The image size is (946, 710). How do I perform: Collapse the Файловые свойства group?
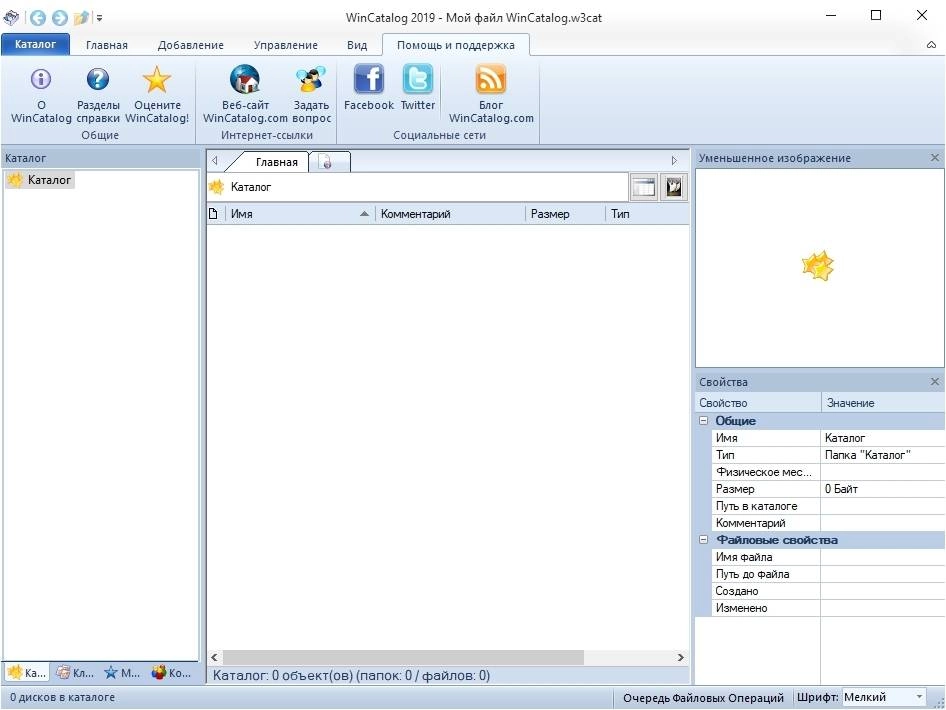(x=703, y=540)
